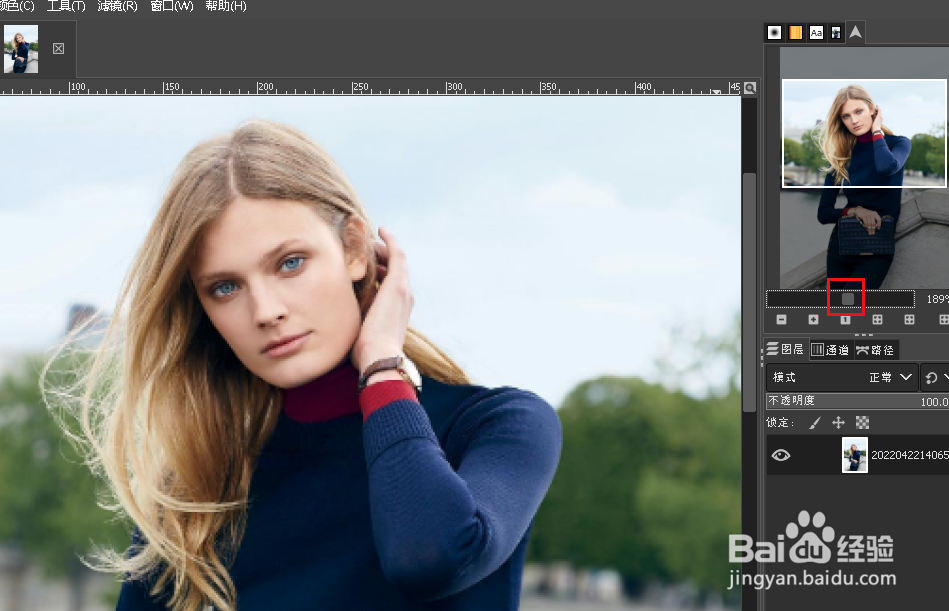Switch to the 图层 layers tab
Screen dimensions: 949x611
pyautogui.click(x=785, y=350)
